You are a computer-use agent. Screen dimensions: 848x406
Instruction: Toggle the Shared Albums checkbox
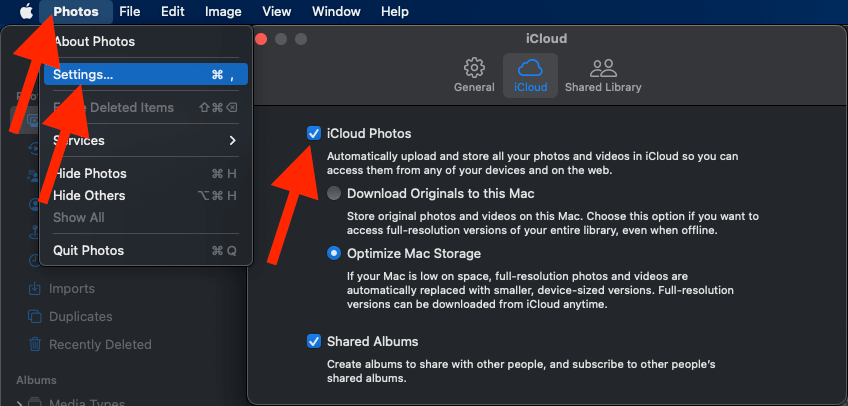pos(314,341)
